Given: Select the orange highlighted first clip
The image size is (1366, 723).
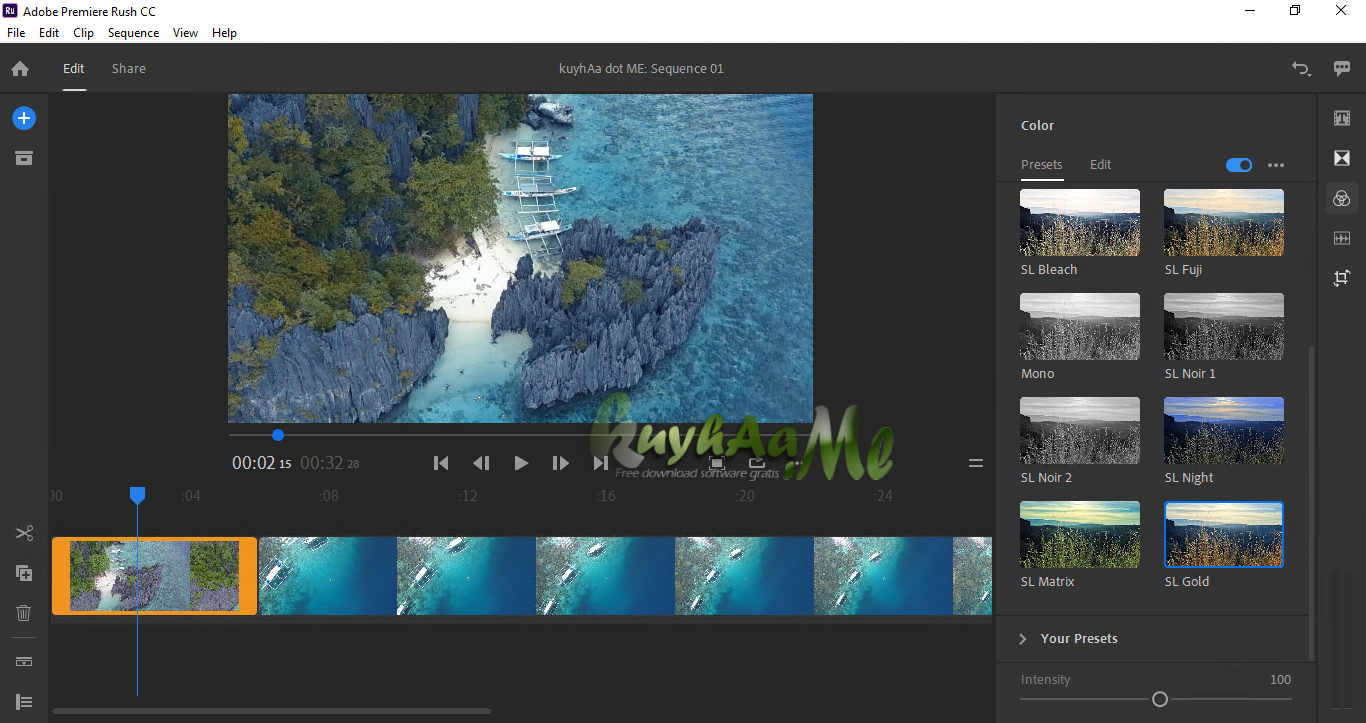Looking at the screenshot, I should (155, 576).
